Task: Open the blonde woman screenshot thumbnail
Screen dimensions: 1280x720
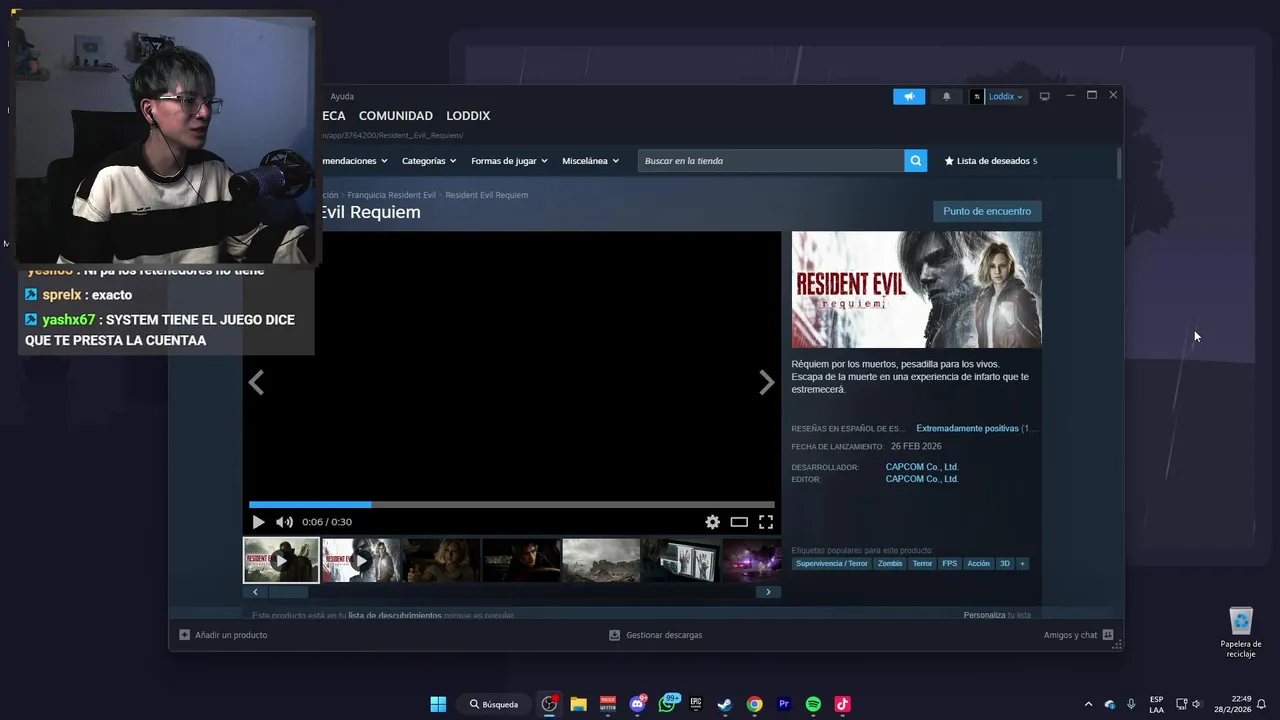Action: tap(441, 560)
